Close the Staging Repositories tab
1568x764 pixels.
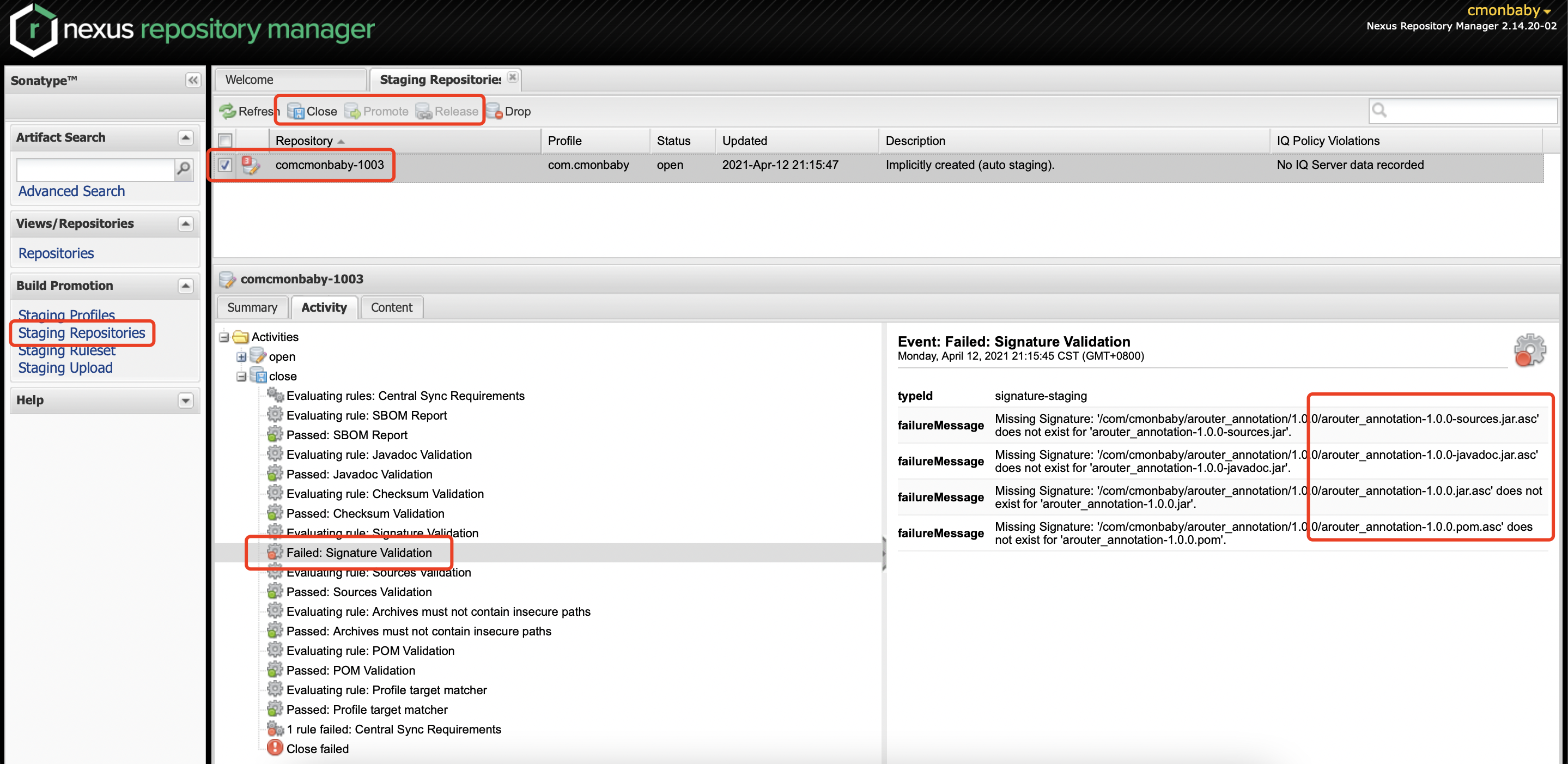point(513,77)
